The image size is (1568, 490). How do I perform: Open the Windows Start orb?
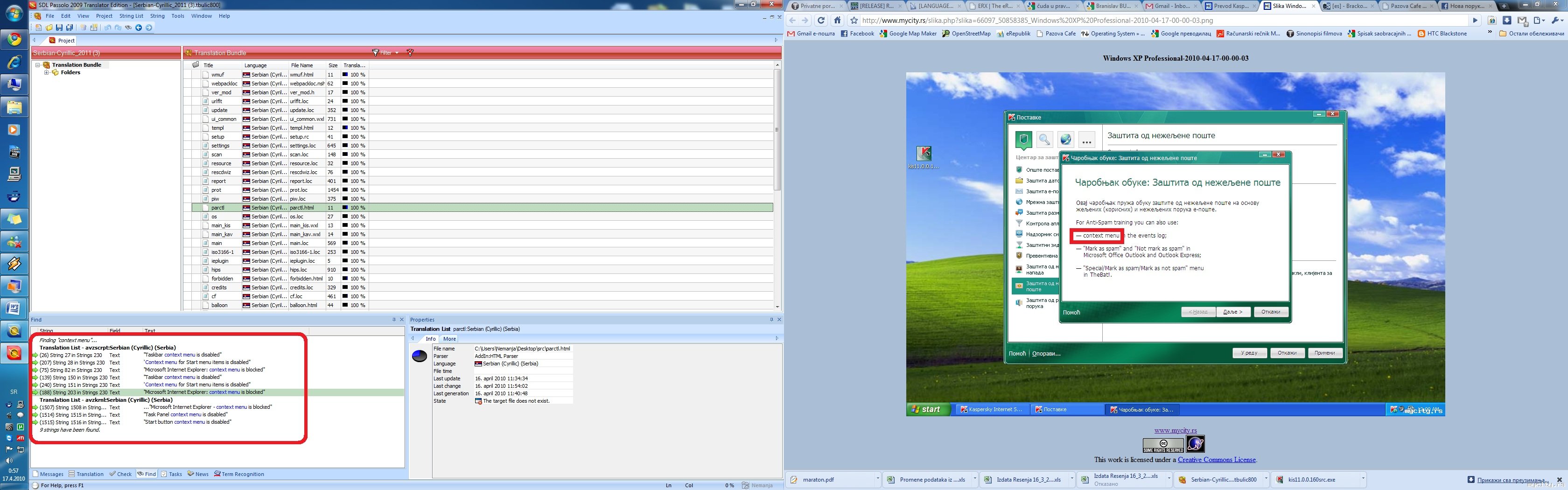tap(14, 14)
